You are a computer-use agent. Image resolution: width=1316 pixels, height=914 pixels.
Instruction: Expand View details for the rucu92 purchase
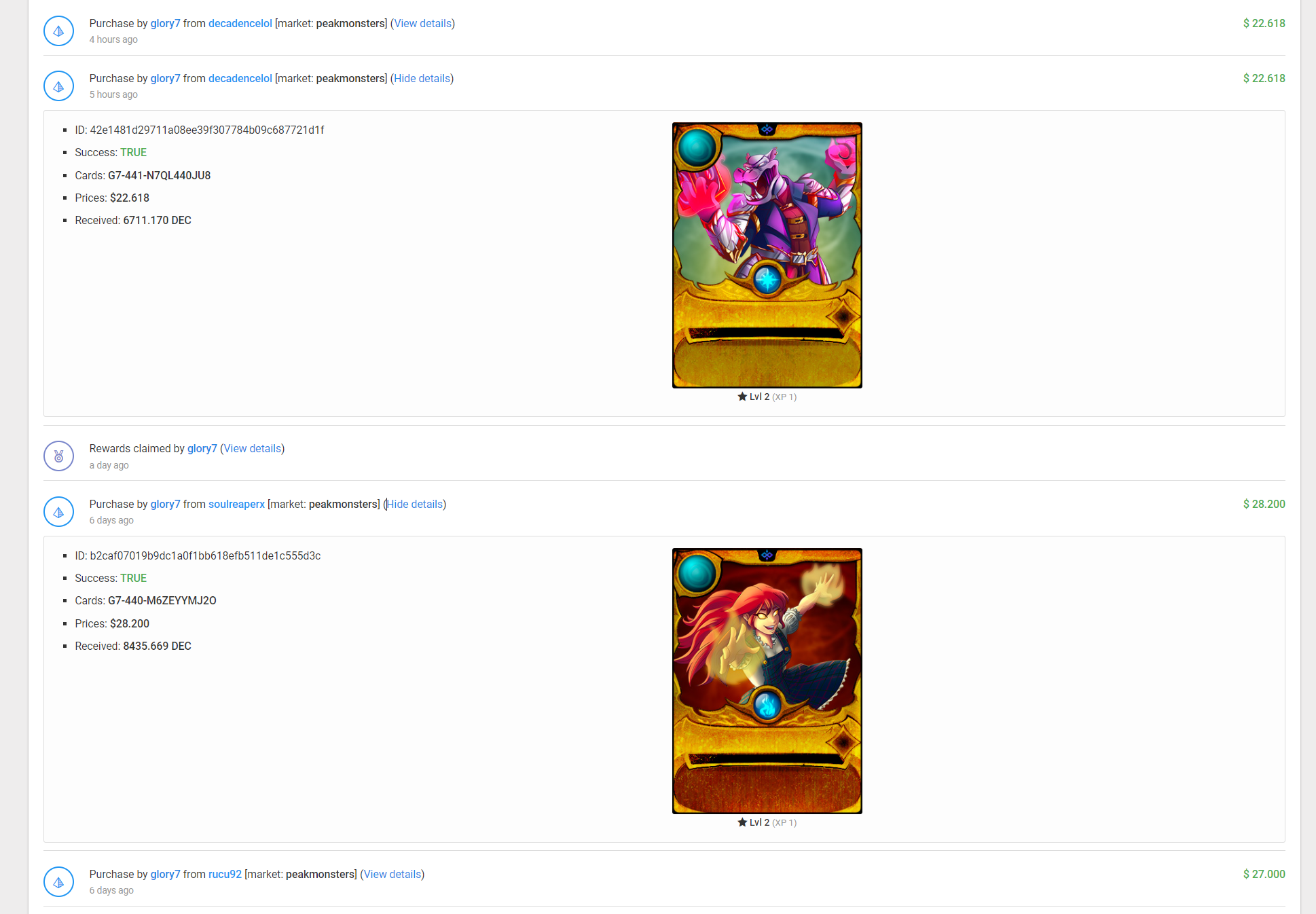coord(392,874)
